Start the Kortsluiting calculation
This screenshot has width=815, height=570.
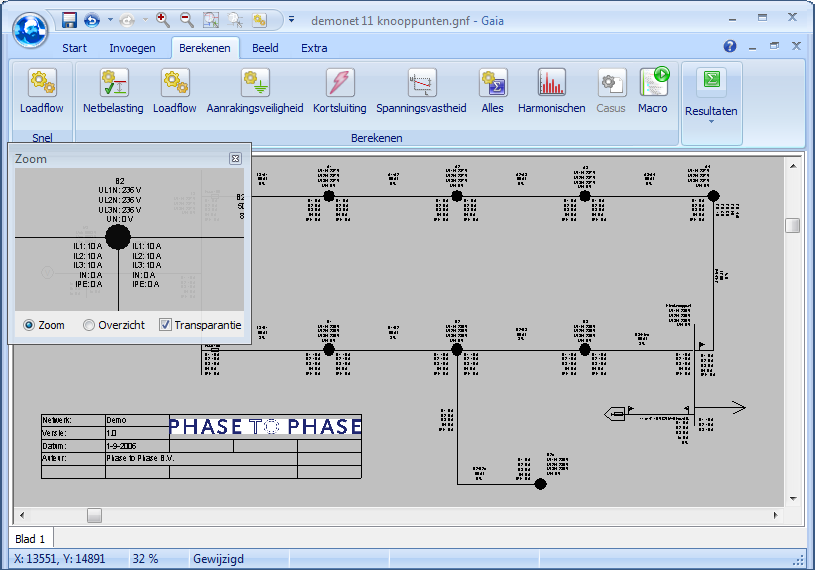click(x=339, y=90)
